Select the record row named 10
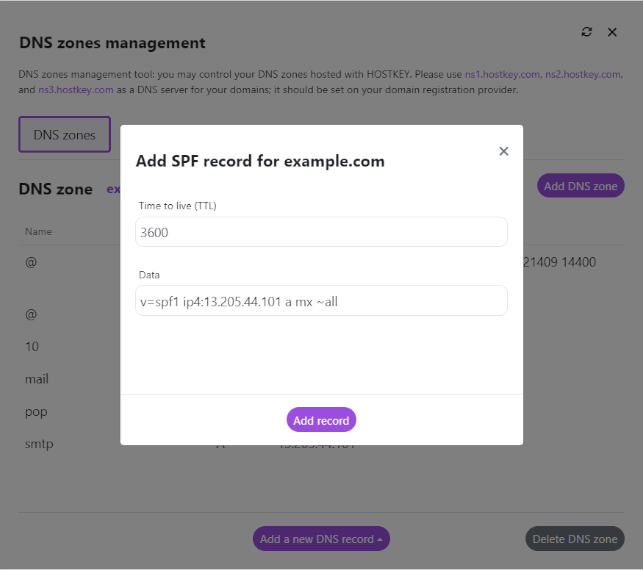643x570 pixels. click(x=32, y=346)
